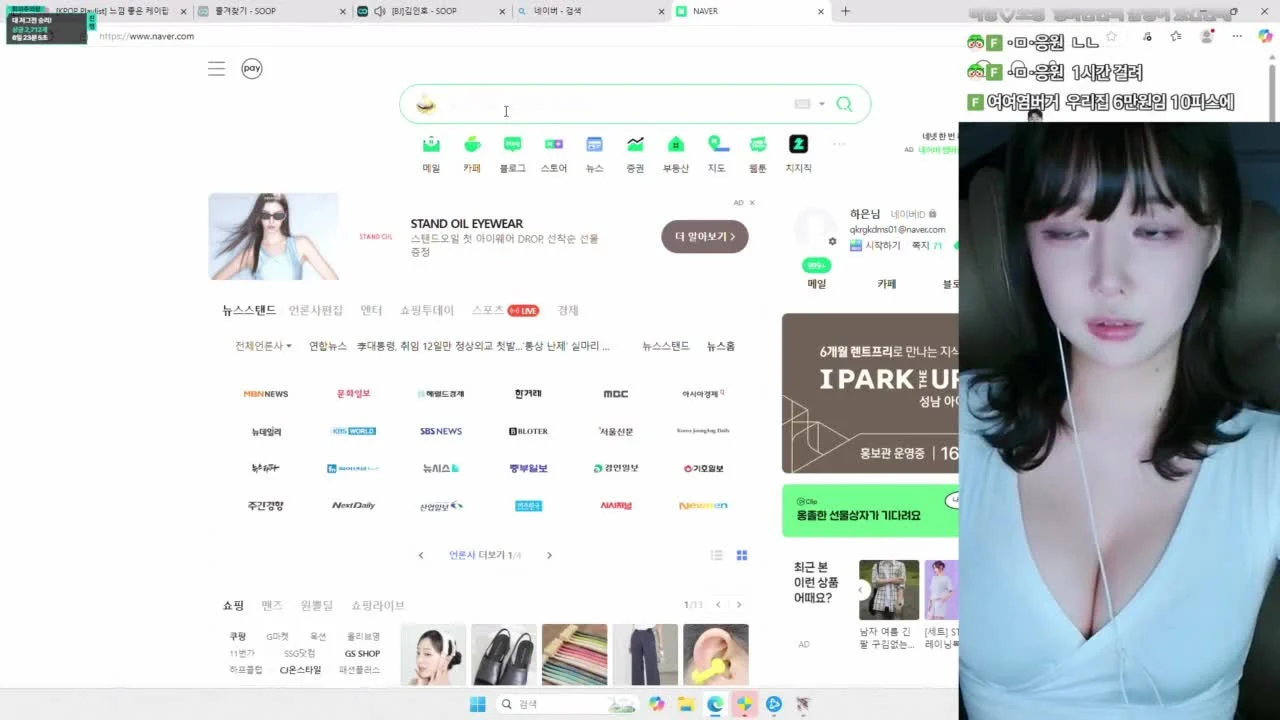
Task: Open the SBS NEWS publisher logo
Action: click(x=441, y=431)
